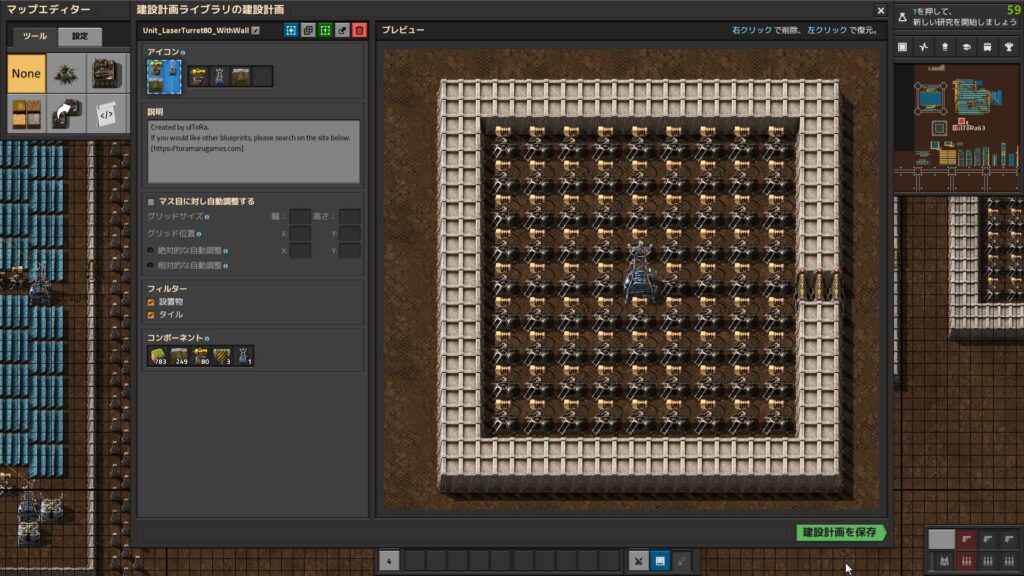The width and height of the screenshot is (1024, 576).
Task: Click the hazard tile component count 3
Action: (221, 356)
